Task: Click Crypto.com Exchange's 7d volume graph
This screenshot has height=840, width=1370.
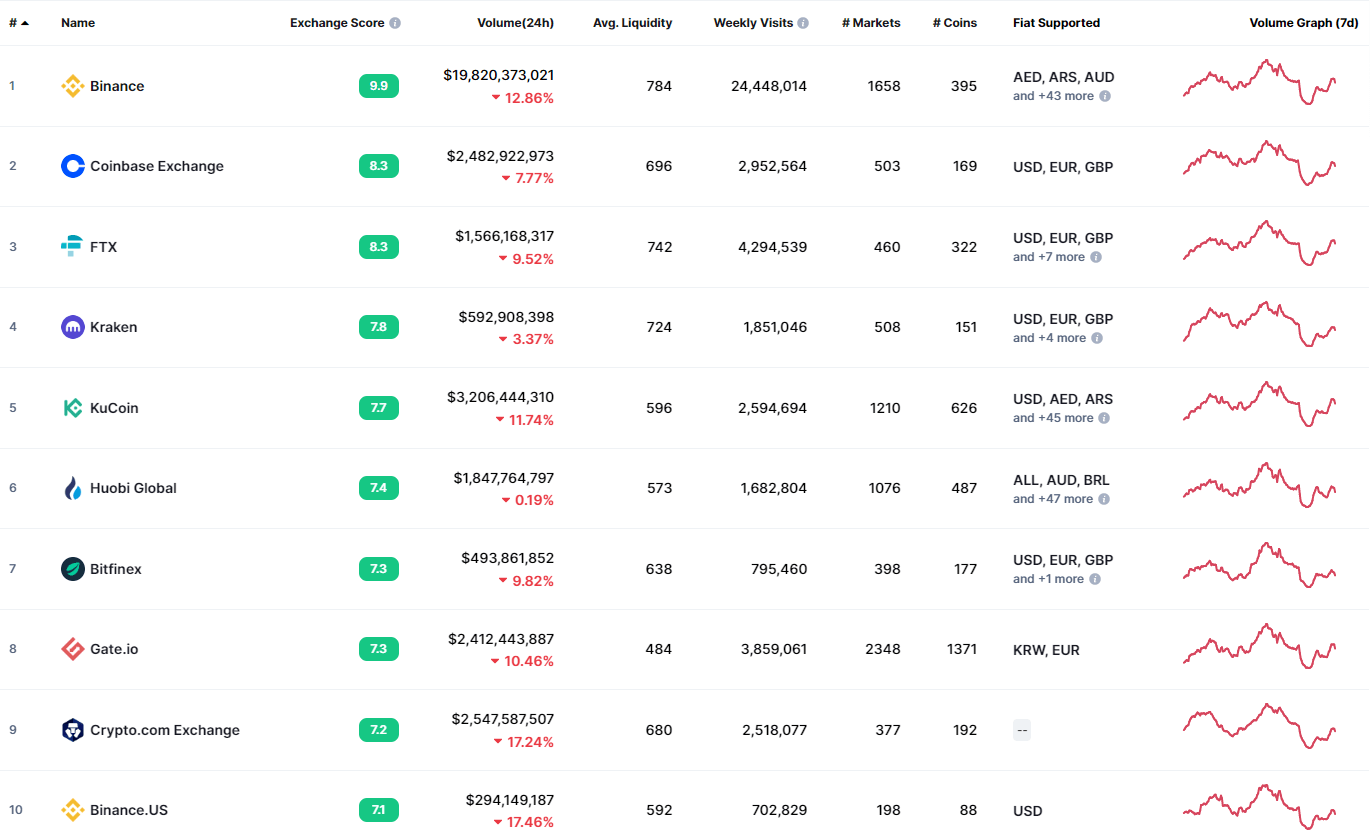Action: [1259, 726]
